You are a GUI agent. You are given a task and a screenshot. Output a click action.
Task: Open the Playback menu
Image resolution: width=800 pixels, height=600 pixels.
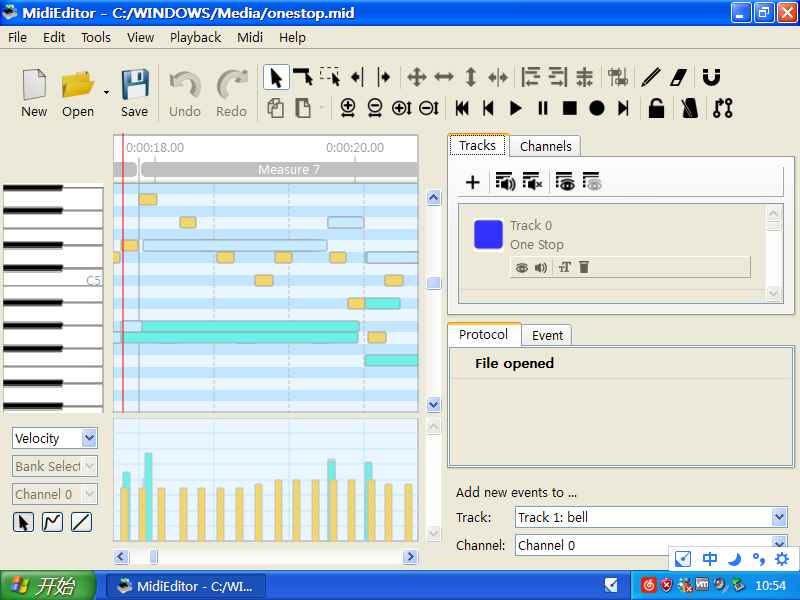pyautogui.click(x=195, y=37)
